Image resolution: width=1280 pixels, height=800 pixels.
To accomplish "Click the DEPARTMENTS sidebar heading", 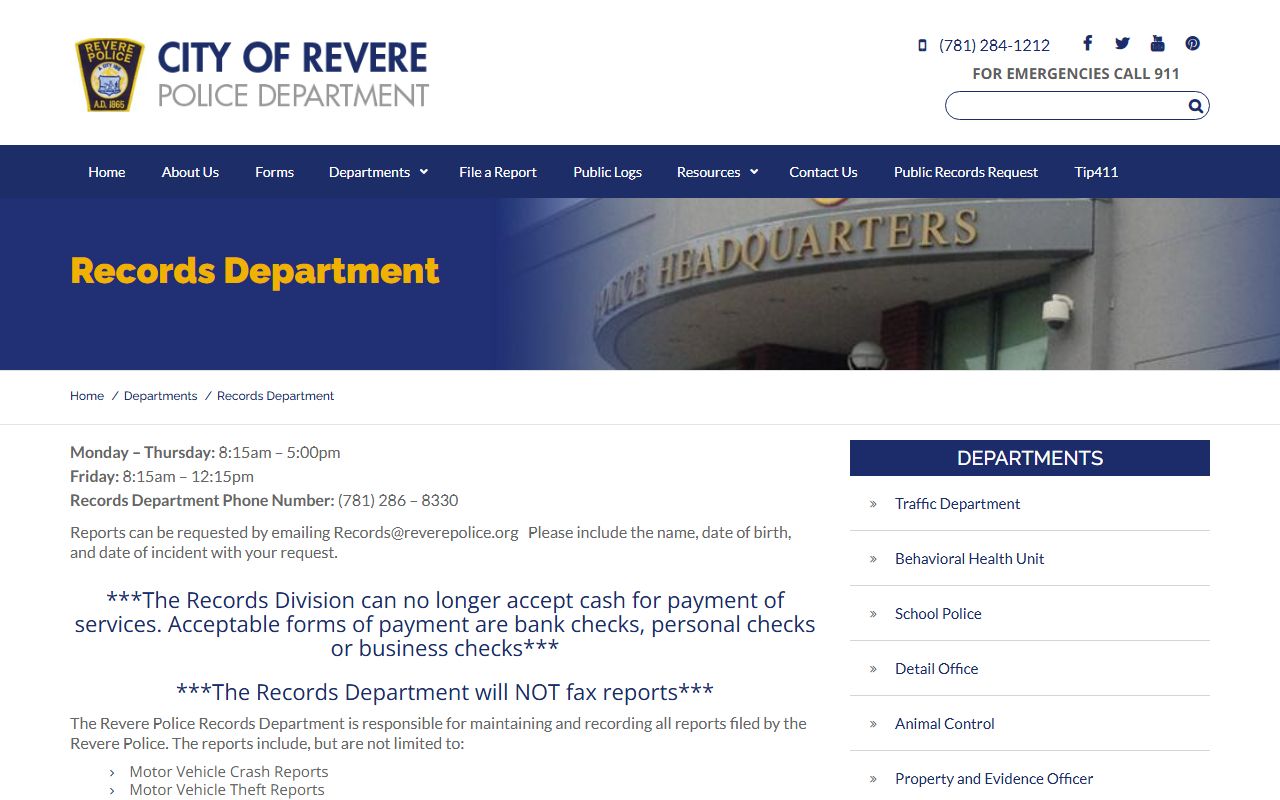I will tap(1030, 458).
